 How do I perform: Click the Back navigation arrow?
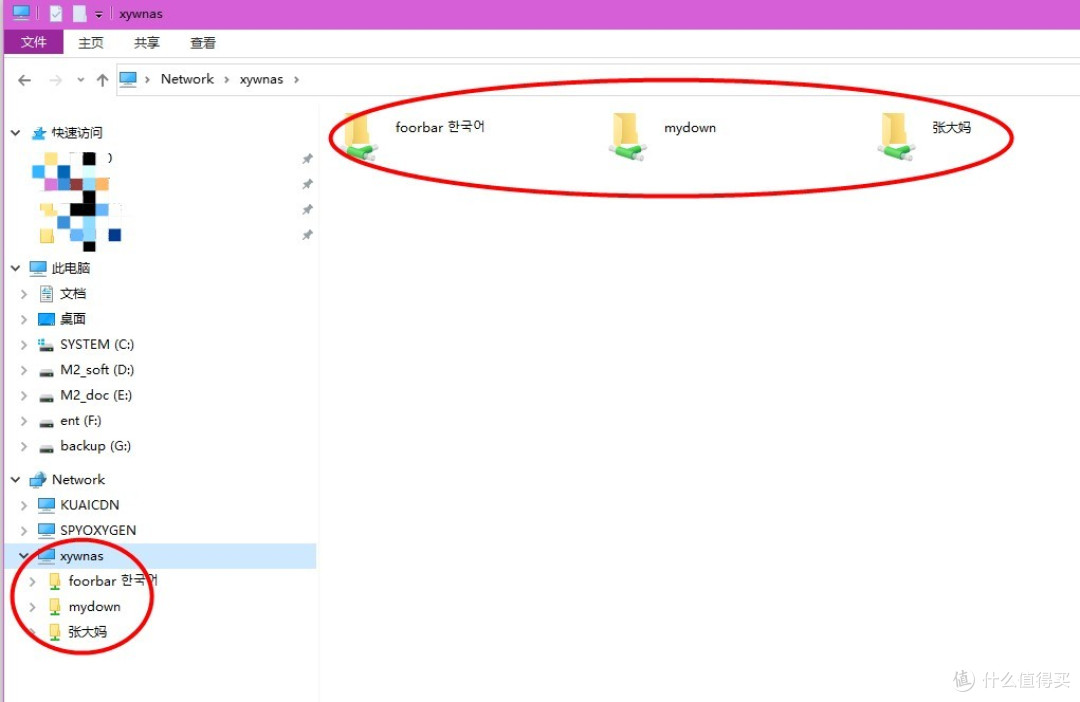click(24, 79)
